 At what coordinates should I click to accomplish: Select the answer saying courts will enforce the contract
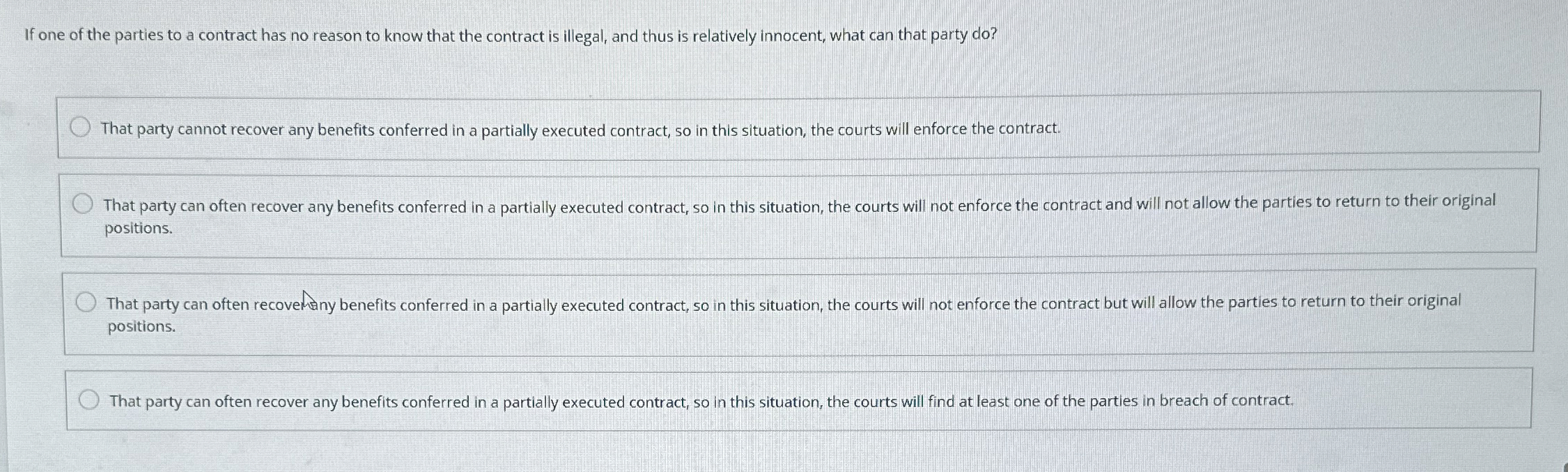(81, 128)
